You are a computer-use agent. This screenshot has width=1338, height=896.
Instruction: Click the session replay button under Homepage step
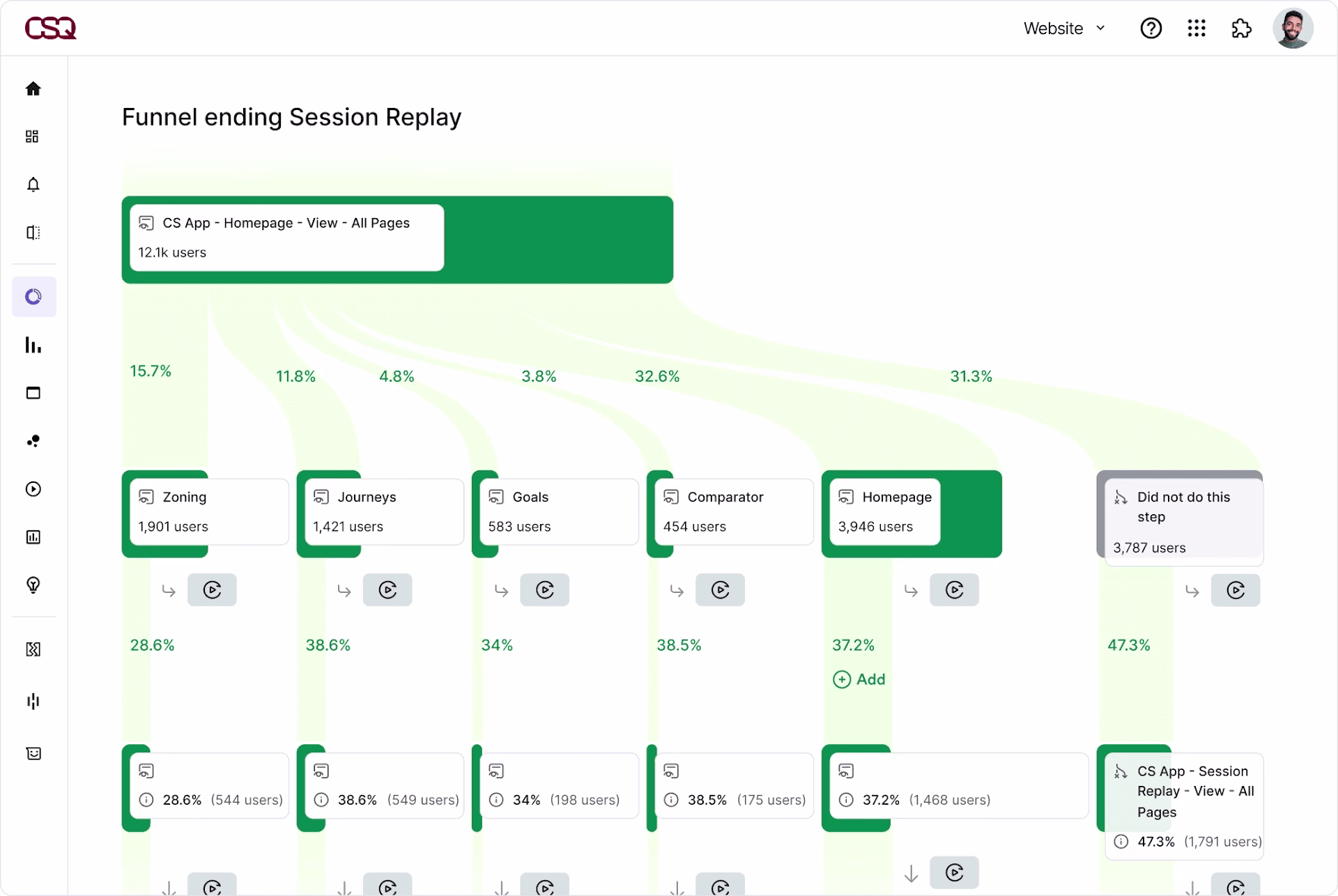(x=955, y=590)
